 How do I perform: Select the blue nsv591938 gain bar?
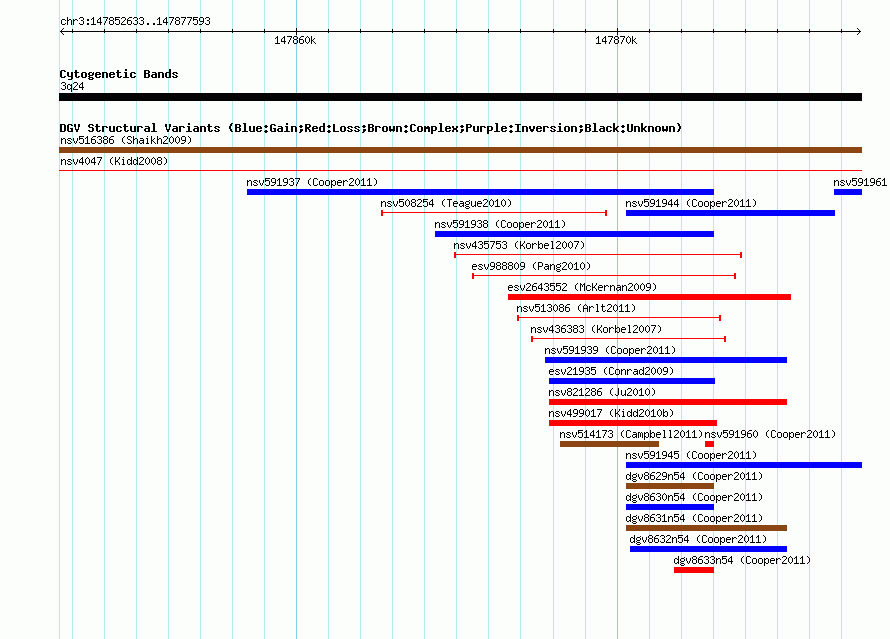pos(574,234)
